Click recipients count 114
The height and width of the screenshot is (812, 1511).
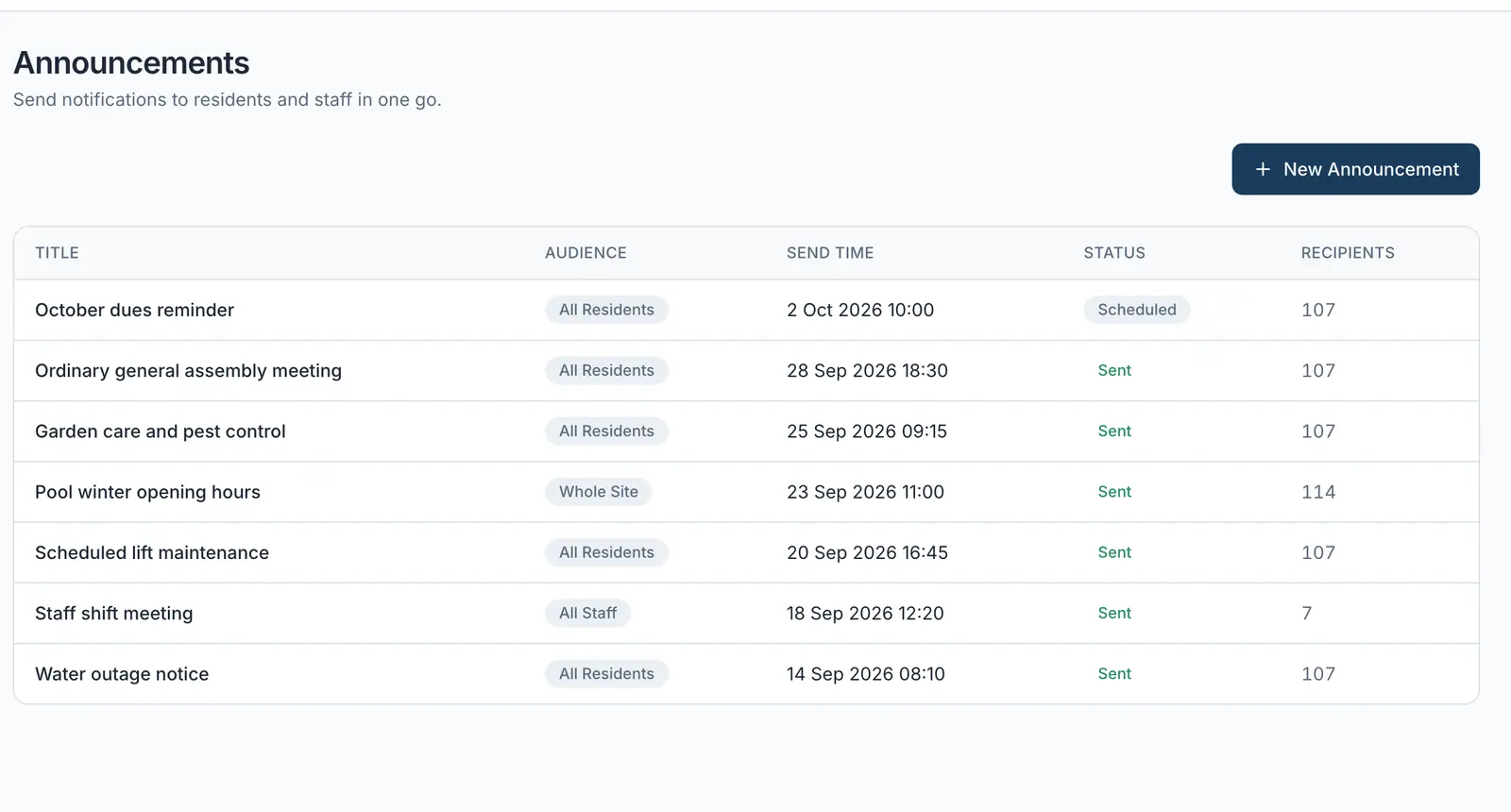pos(1318,492)
